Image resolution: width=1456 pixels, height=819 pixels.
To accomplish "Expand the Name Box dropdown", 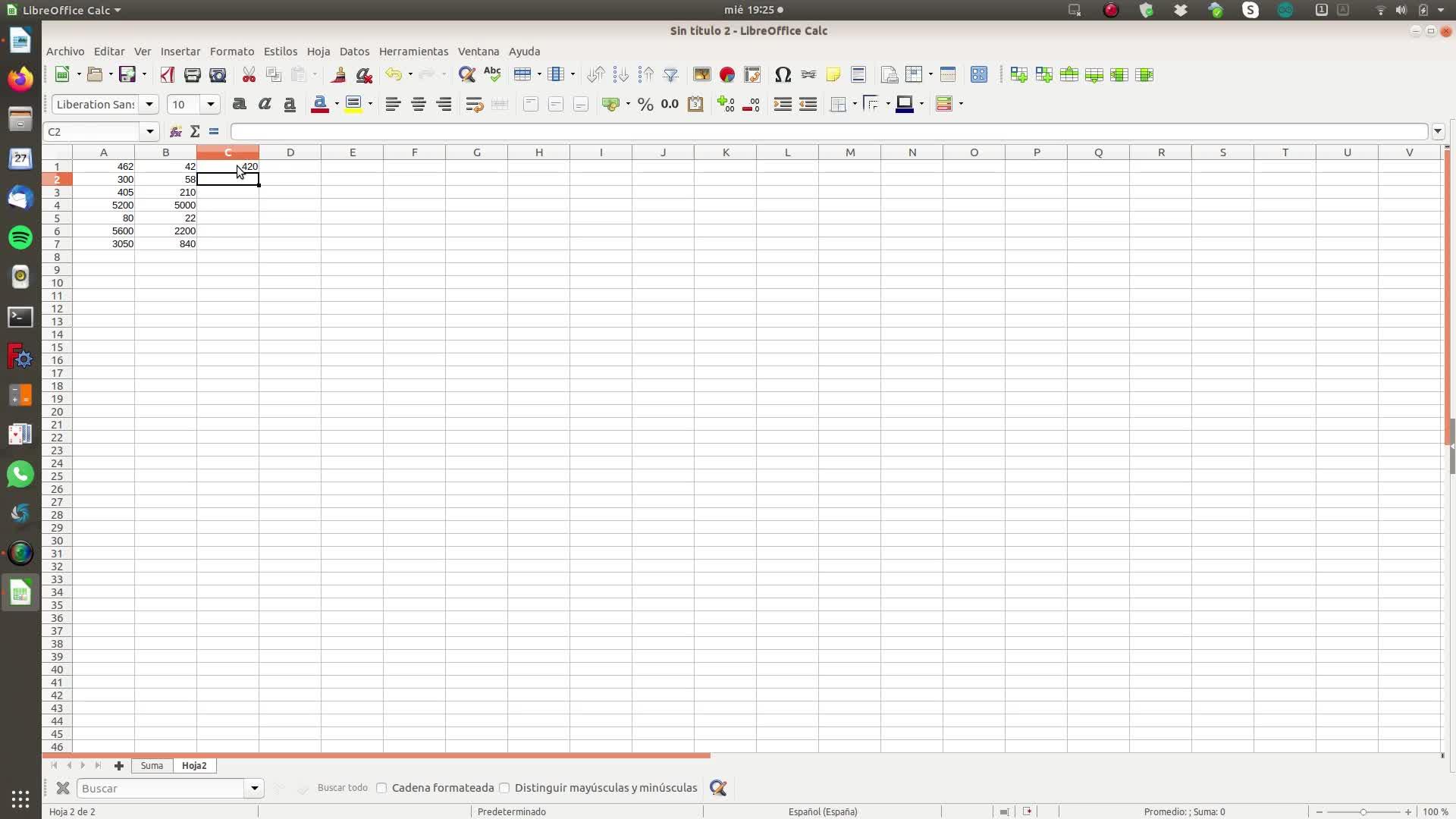I will pos(150,131).
